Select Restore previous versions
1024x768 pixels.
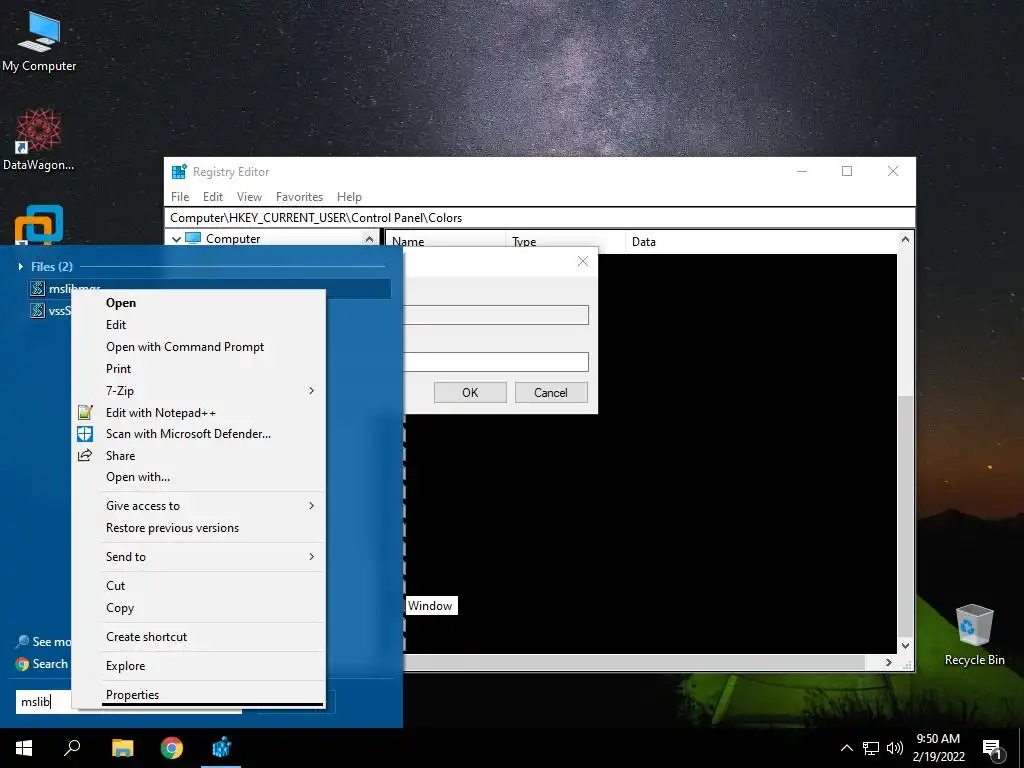[x=199, y=528]
